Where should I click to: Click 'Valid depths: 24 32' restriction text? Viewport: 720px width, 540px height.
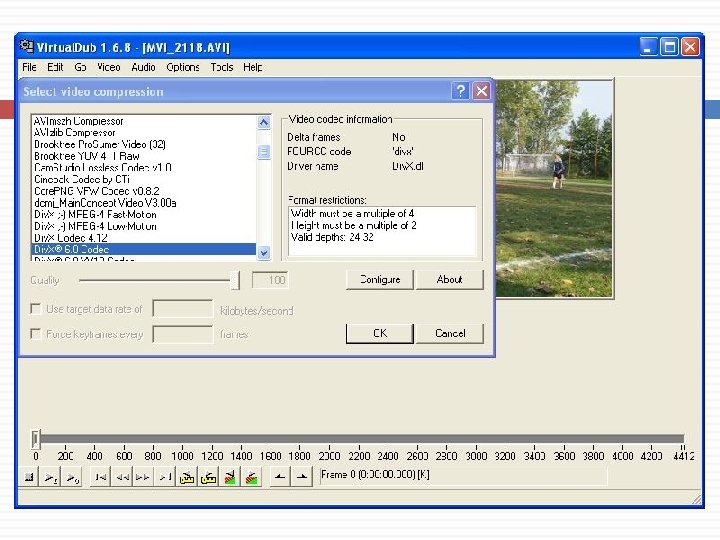coord(332,237)
